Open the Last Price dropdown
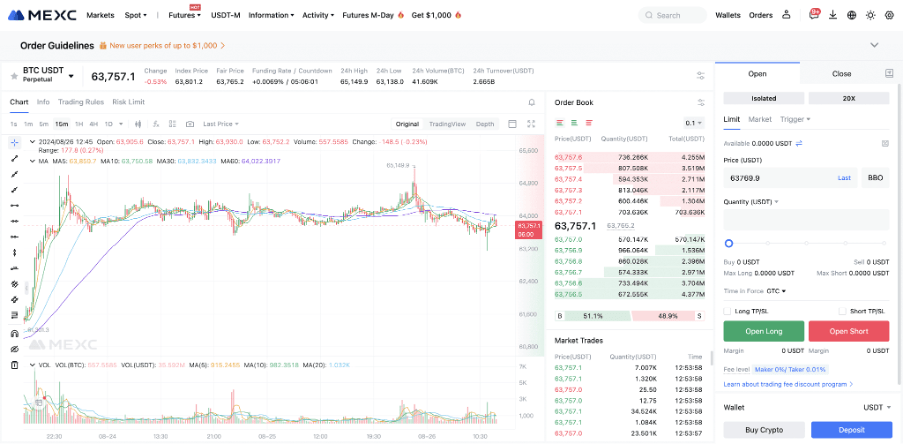This screenshot has width=904, height=444. point(221,124)
